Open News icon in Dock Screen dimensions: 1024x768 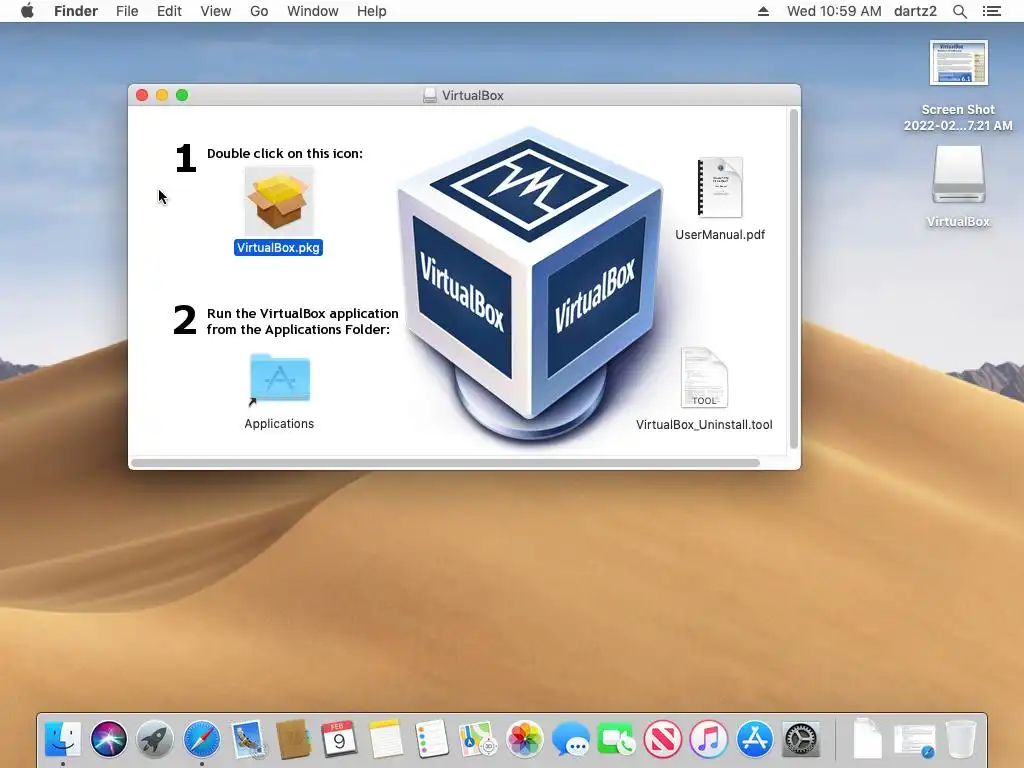[663, 739]
